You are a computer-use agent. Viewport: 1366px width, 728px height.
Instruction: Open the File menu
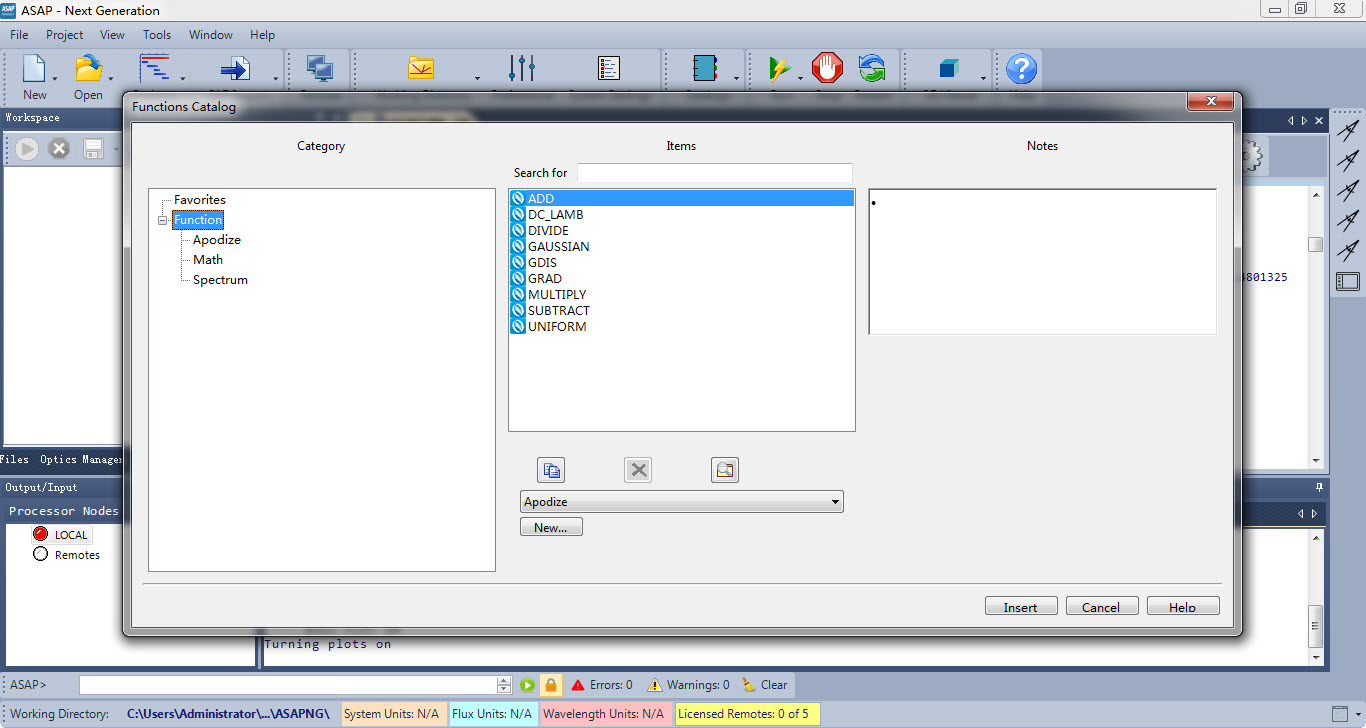[x=19, y=34]
